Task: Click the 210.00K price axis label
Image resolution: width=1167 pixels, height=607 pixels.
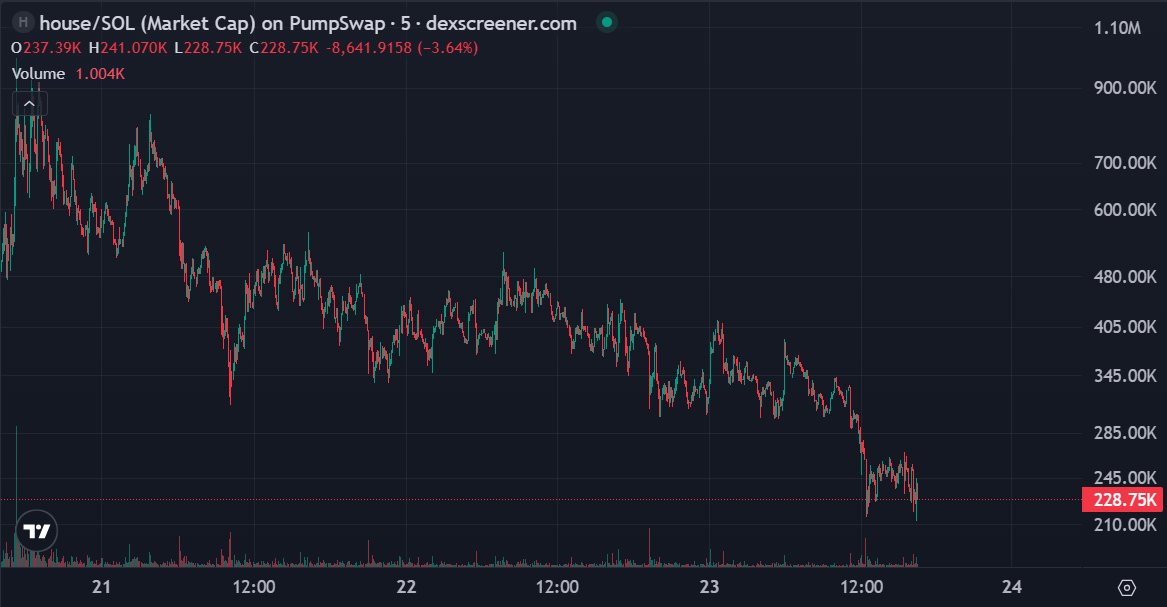Action: tap(1125, 525)
